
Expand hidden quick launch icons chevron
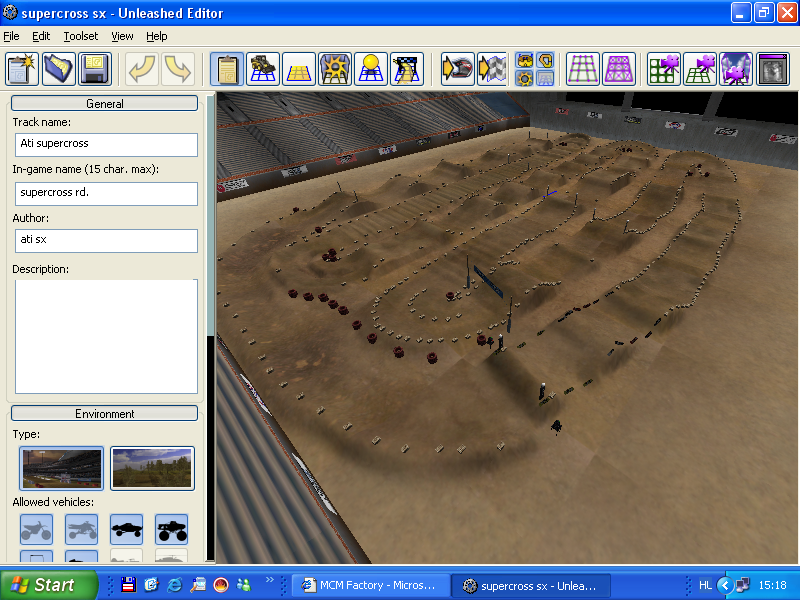tap(269, 580)
